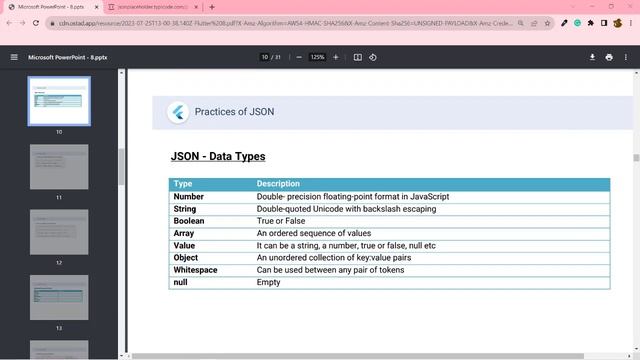The height and width of the screenshot is (360, 640).
Task: Click the 'Array' table cell
Action: coord(184,233)
